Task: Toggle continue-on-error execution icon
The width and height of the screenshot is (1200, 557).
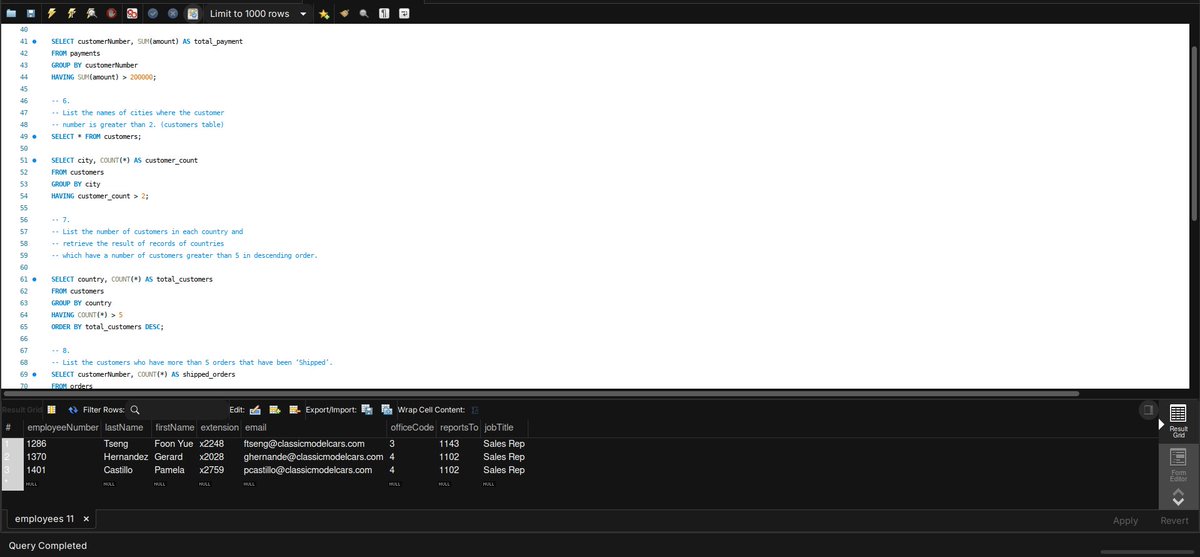Action: 132,13
